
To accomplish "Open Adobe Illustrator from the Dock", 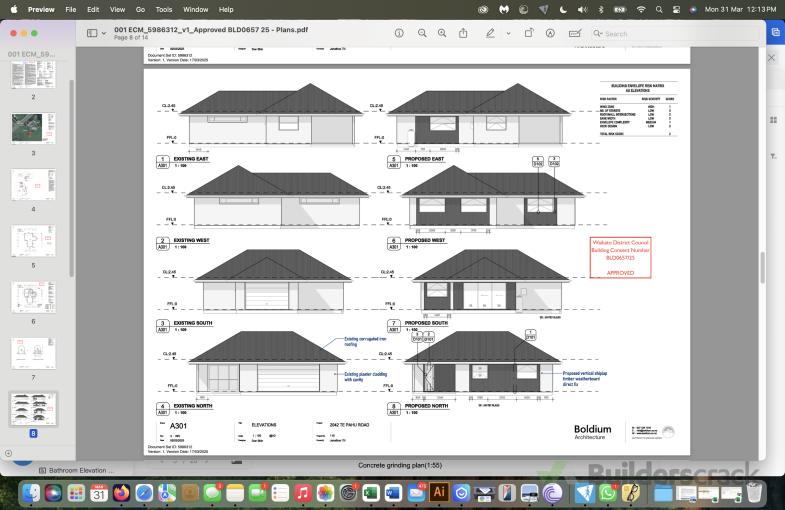I will [x=437, y=492].
